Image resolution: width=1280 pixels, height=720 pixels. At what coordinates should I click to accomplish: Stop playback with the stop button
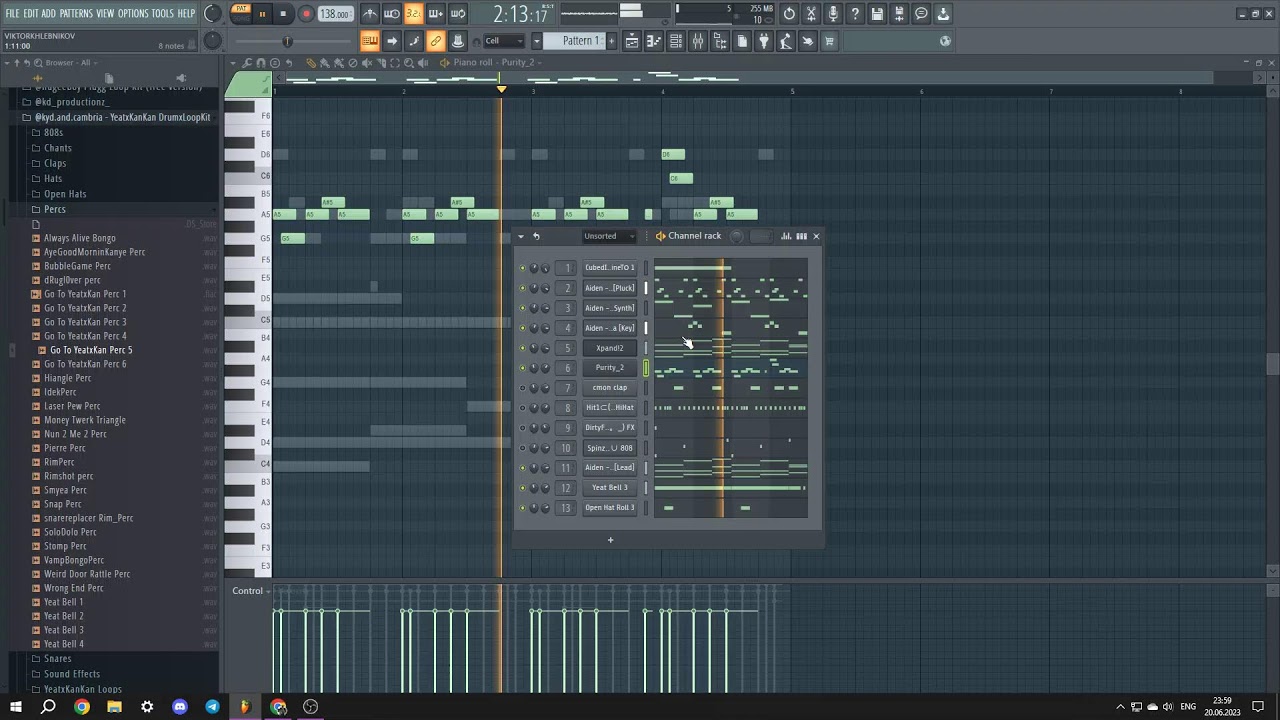(283, 14)
